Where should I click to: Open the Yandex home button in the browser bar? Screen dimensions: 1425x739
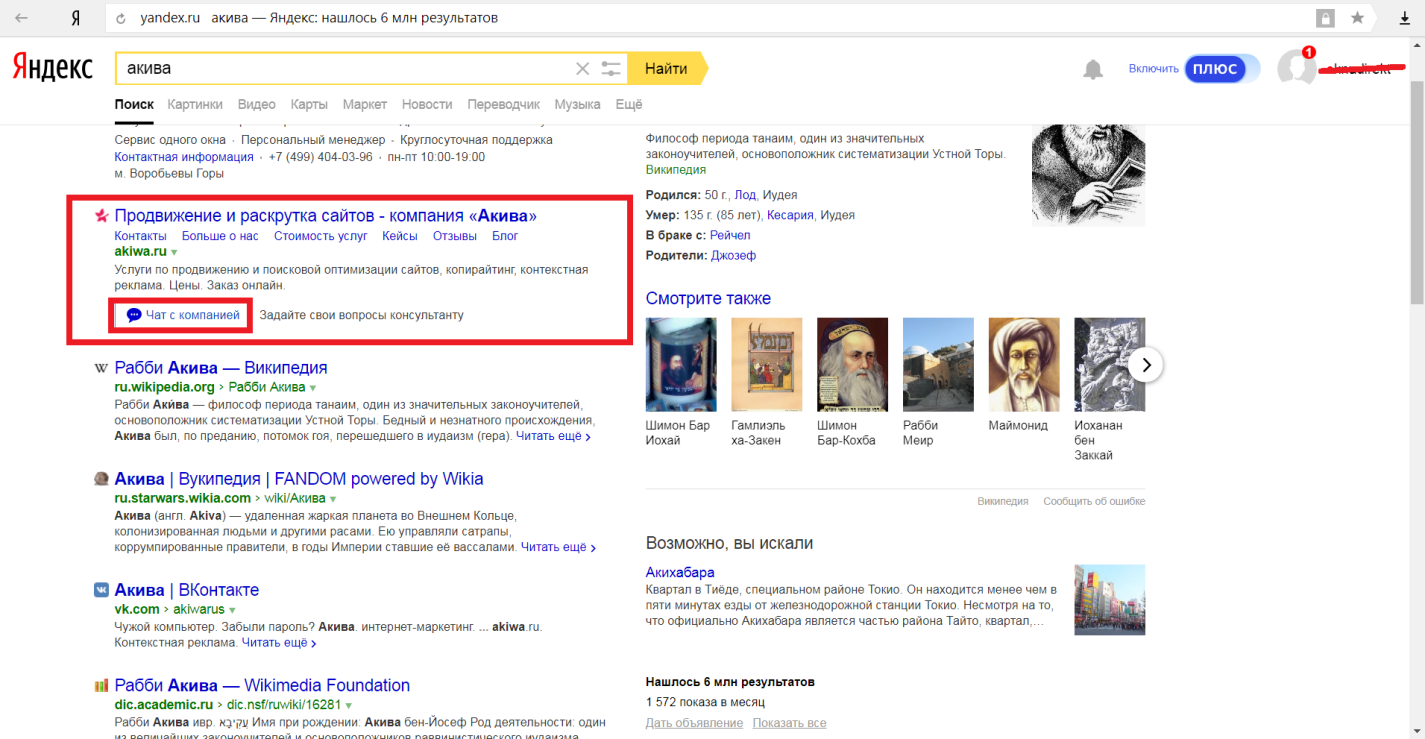tap(76, 18)
